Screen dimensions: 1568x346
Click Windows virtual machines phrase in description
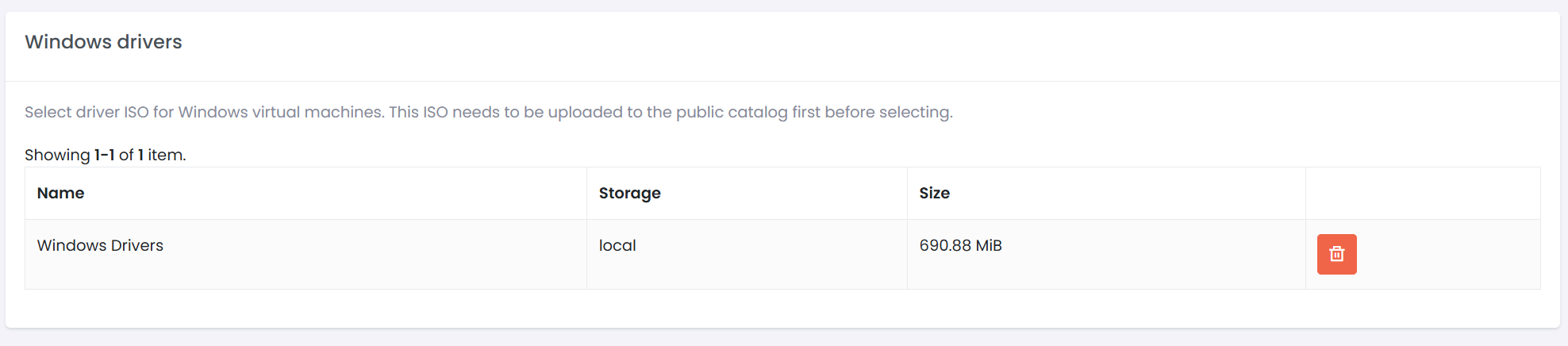[281, 112]
